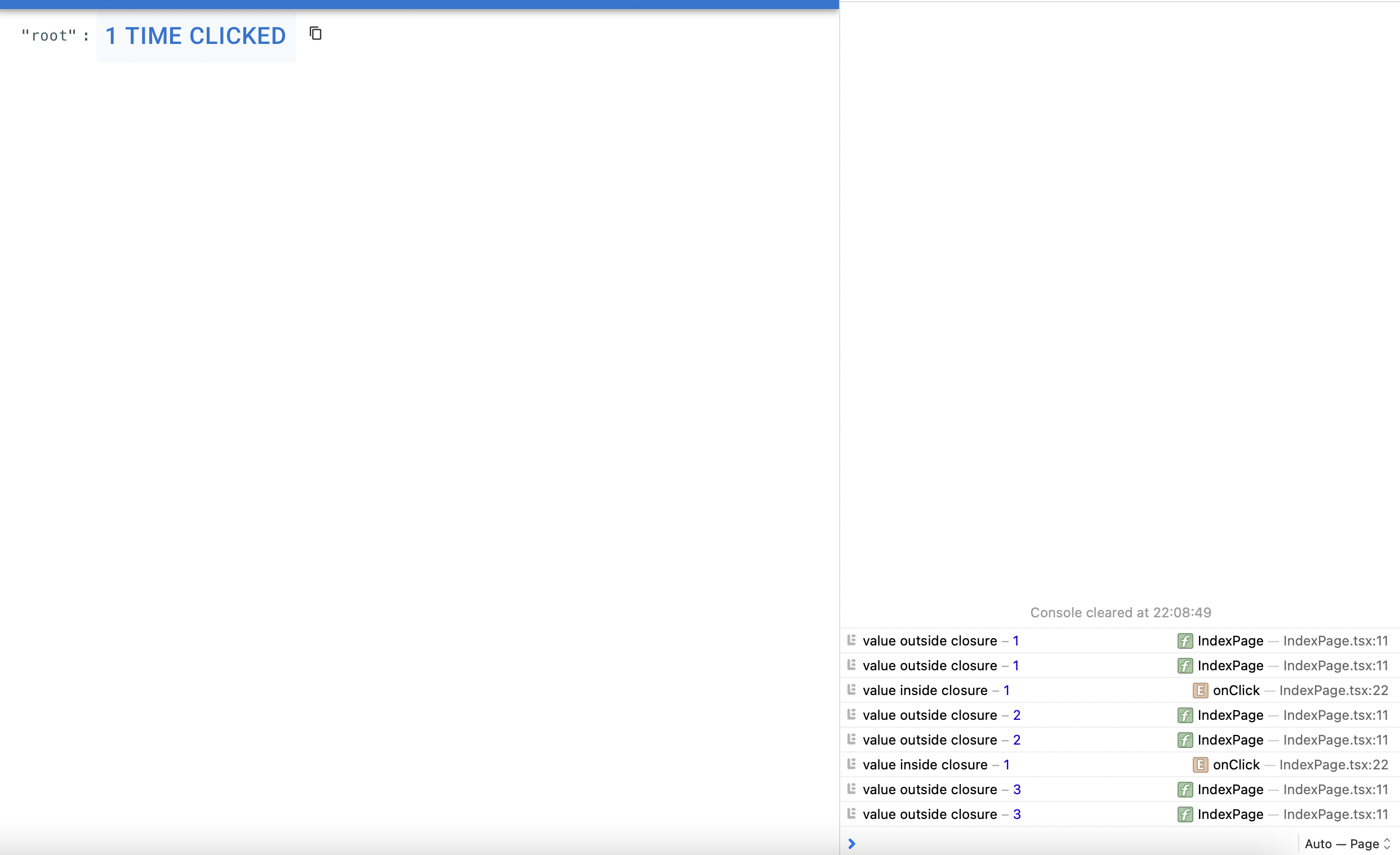Screen dimensions: 1400x855
Task: Click log-level icon of last console entry
Action: pyautogui.click(x=851, y=813)
